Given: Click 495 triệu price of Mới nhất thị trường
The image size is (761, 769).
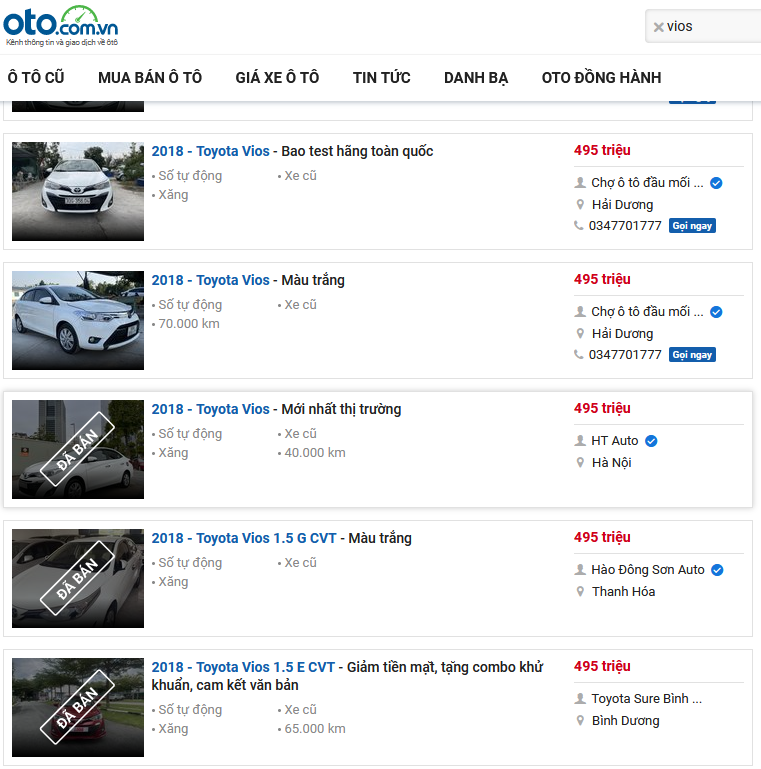Looking at the screenshot, I should [x=602, y=408].
